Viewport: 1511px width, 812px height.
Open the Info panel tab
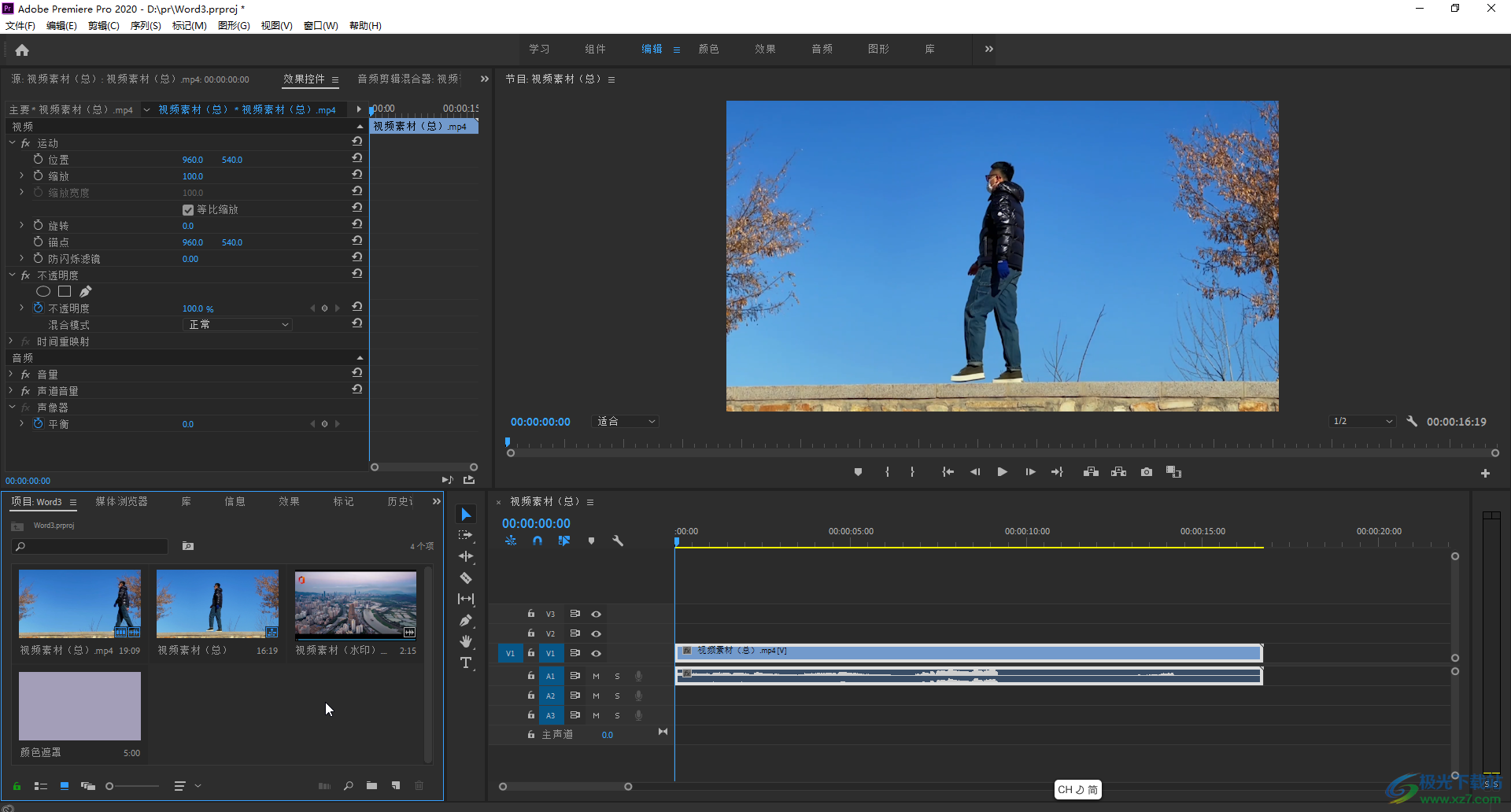tap(235, 501)
